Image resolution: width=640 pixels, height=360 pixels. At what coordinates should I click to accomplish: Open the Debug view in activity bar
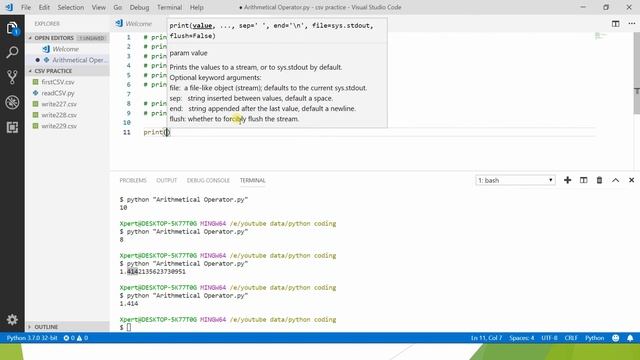pos(12,102)
